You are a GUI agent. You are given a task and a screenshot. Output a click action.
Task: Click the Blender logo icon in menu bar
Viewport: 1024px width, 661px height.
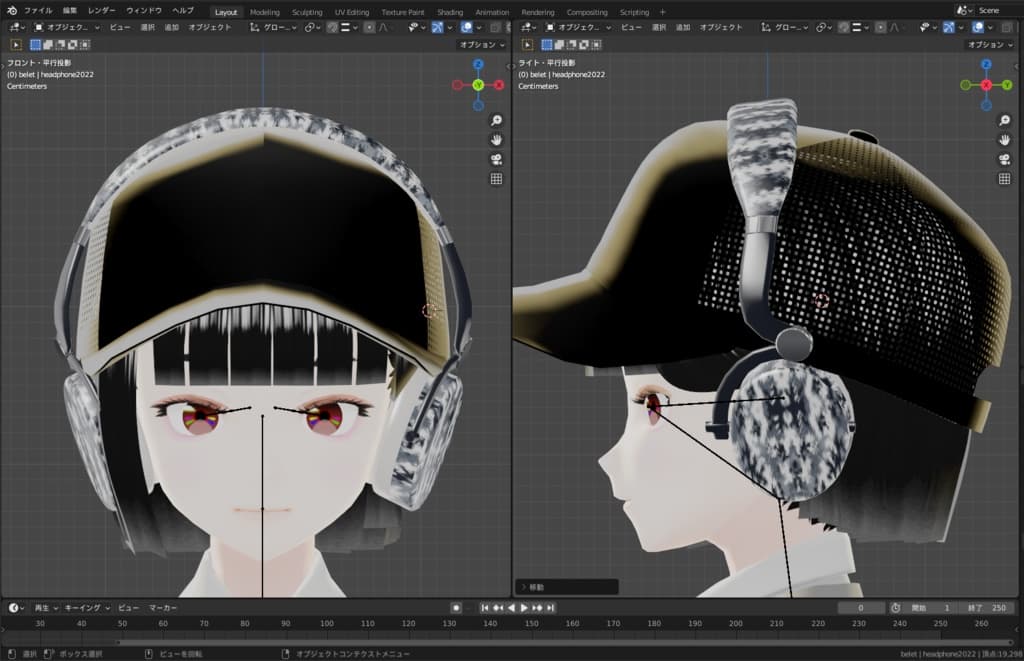click(x=10, y=11)
